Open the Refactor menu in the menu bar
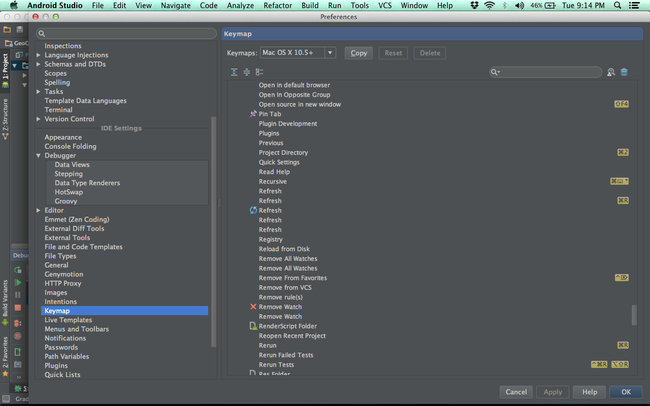 (x=277, y=6)
